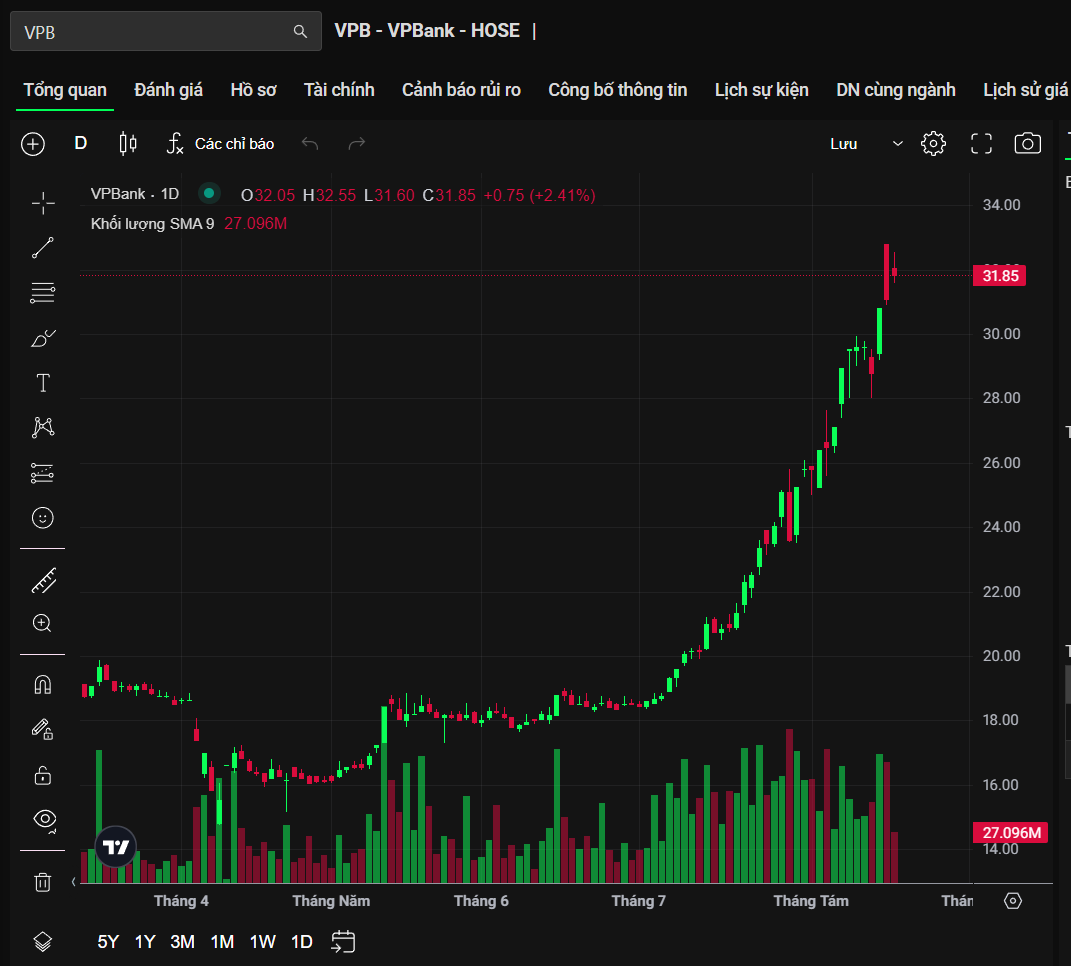The width and height of the screenshot is (1071, 966).
Task: Toggle magnet mode for drawings
Action: pyautogui.click(x=43, y=684)
